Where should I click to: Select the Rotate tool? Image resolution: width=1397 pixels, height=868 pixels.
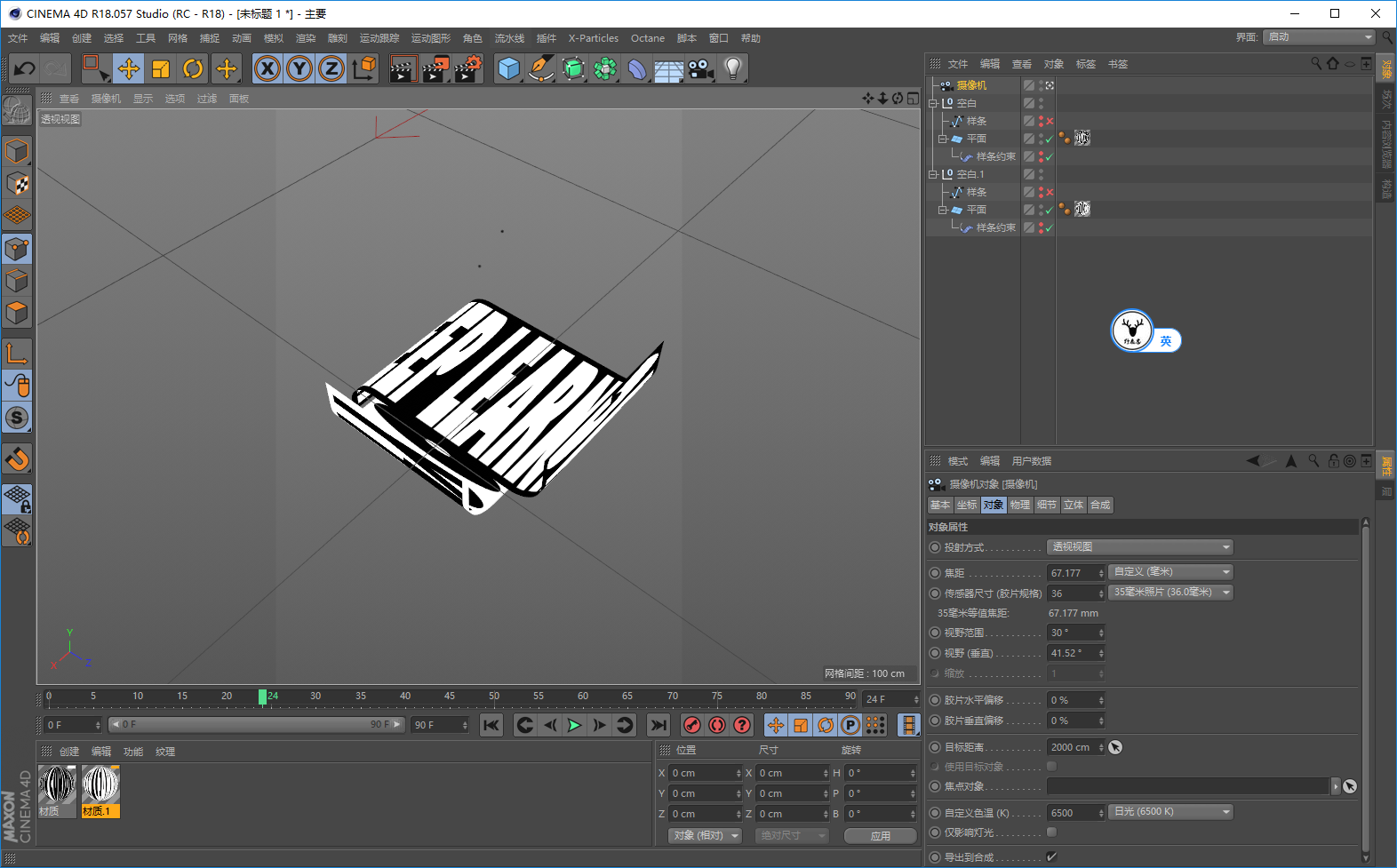coord(193,68)
